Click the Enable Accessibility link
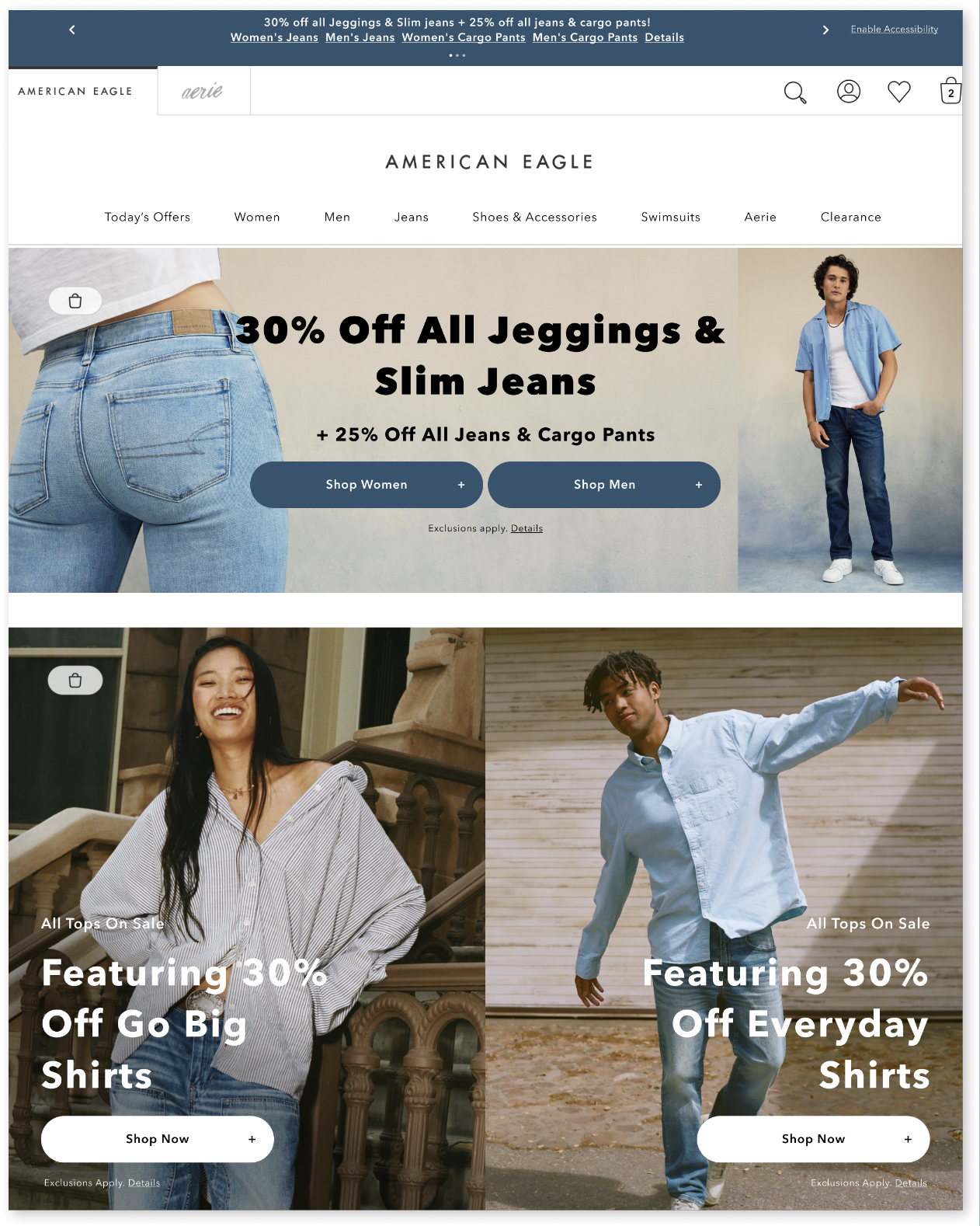Screen dimensions: 980x1226 (895, 29)
